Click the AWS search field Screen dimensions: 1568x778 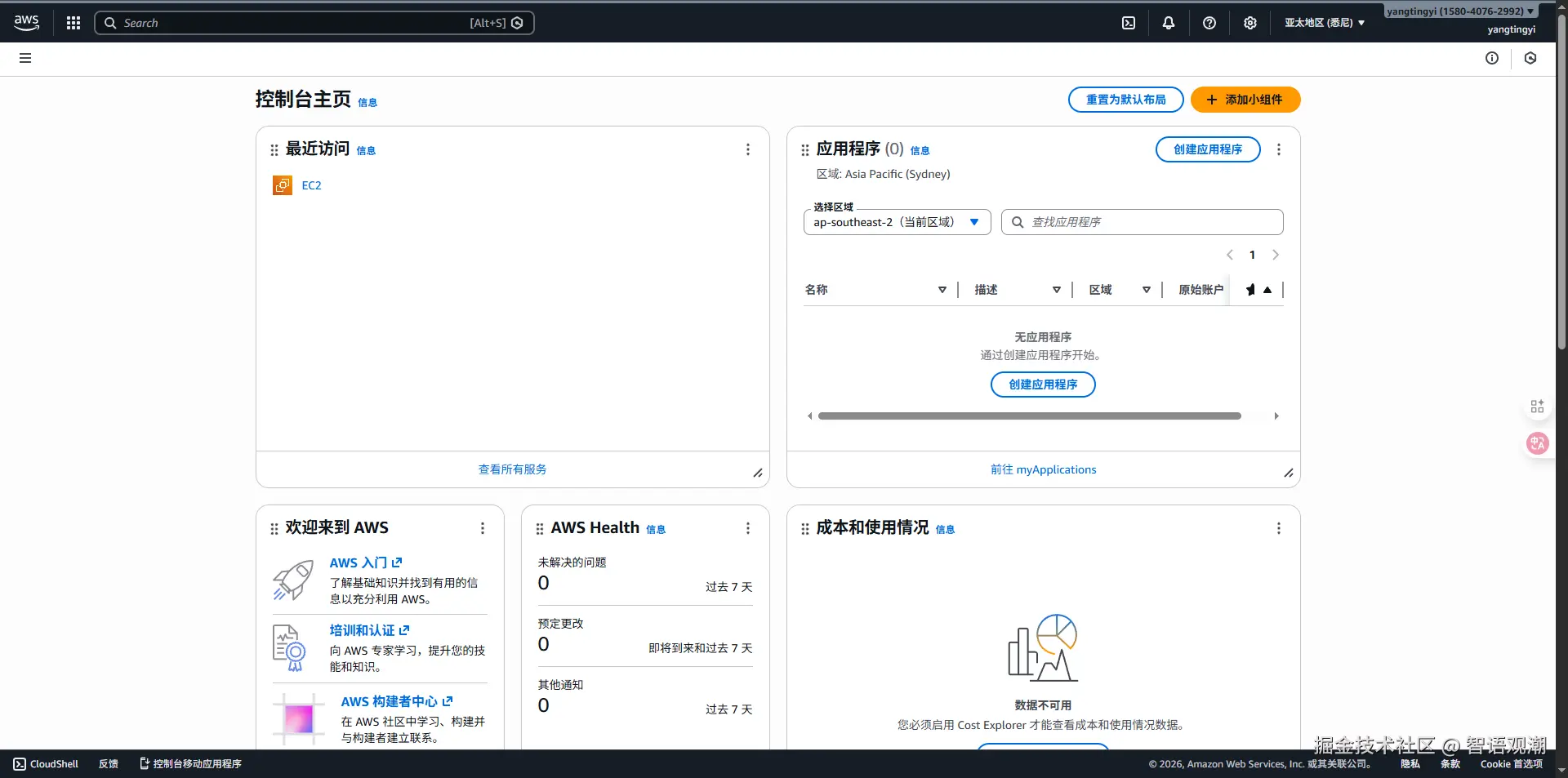point(314,23)
